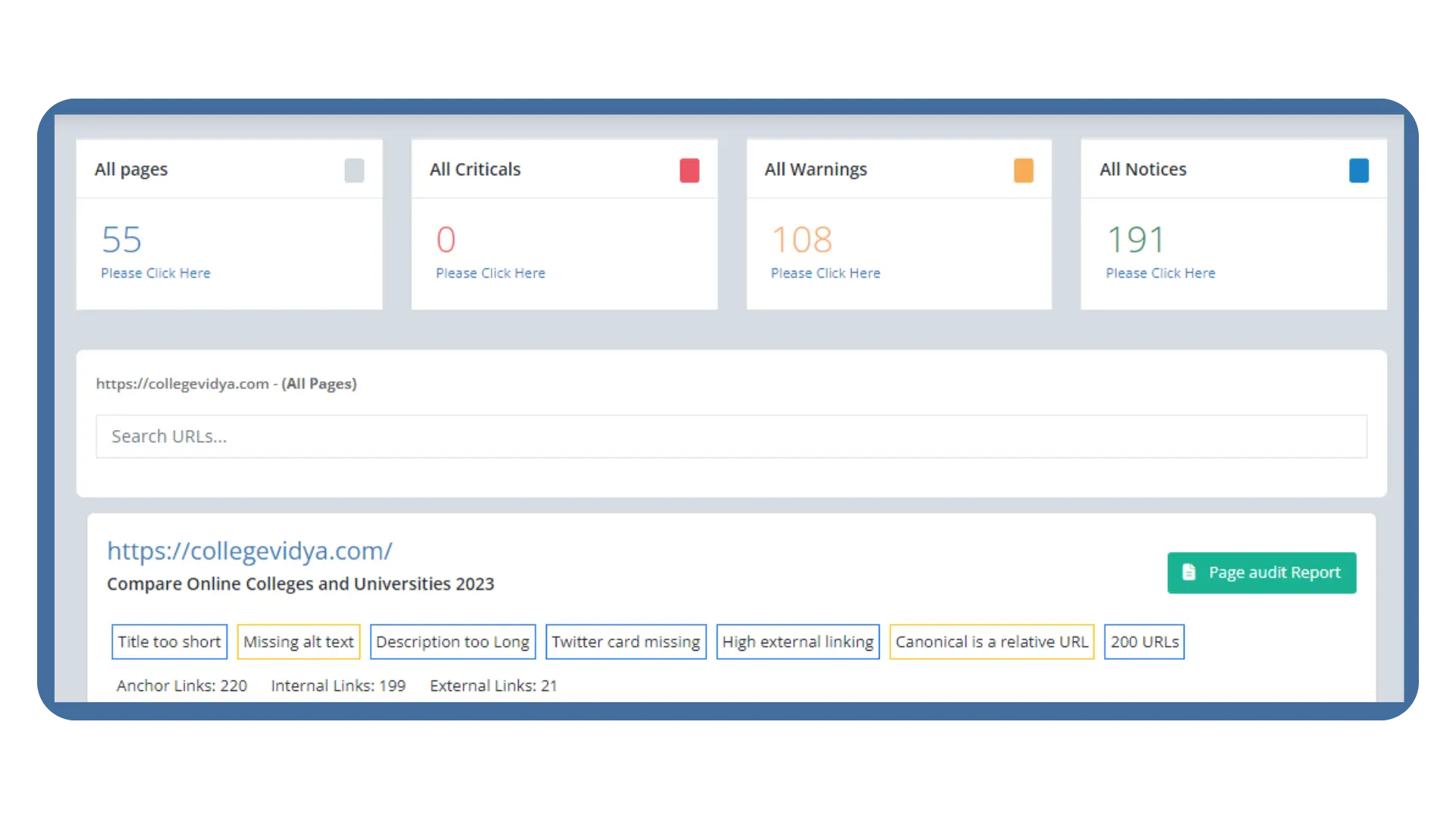Select the Twitter card missing tag
The image size is (1456, 819).
pyautogui.click(x=626, y=642)
